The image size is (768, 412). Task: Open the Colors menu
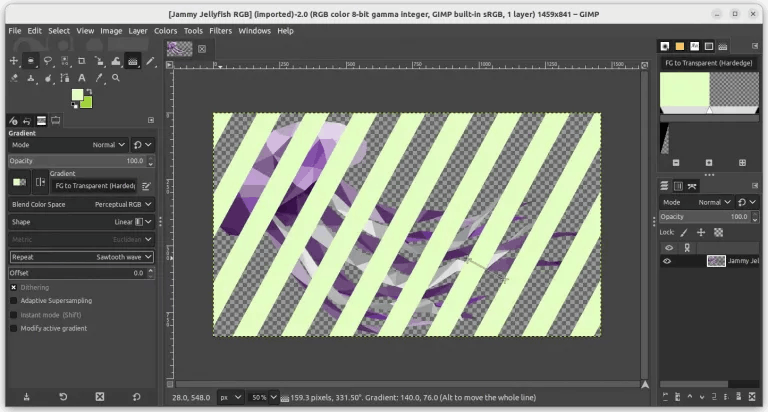click(166, 30)
